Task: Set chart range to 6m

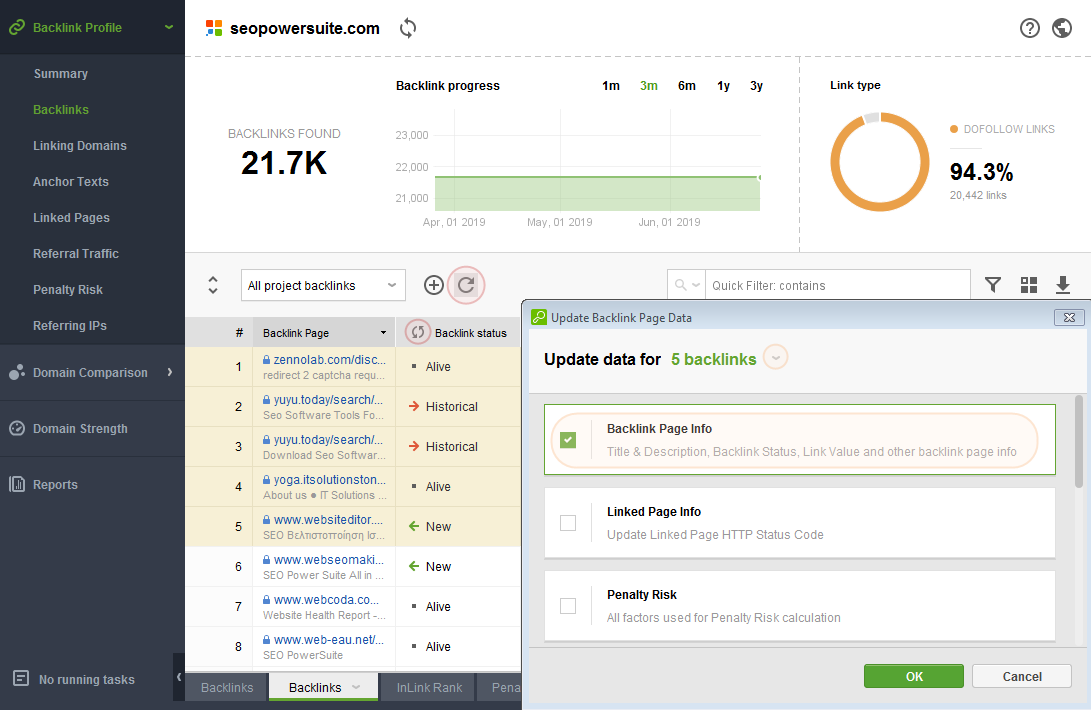Action: point(687,86)
